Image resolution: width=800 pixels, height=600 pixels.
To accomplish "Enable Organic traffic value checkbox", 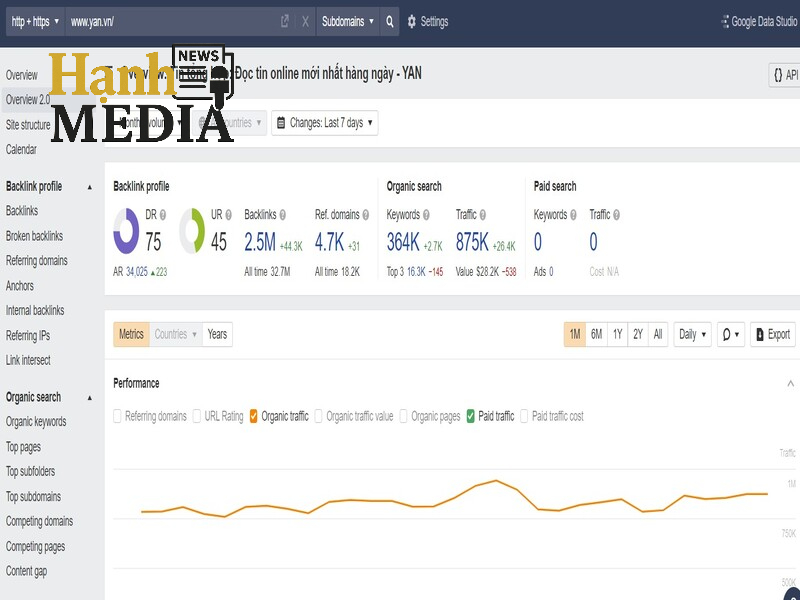I will click(x=318, y=416).
